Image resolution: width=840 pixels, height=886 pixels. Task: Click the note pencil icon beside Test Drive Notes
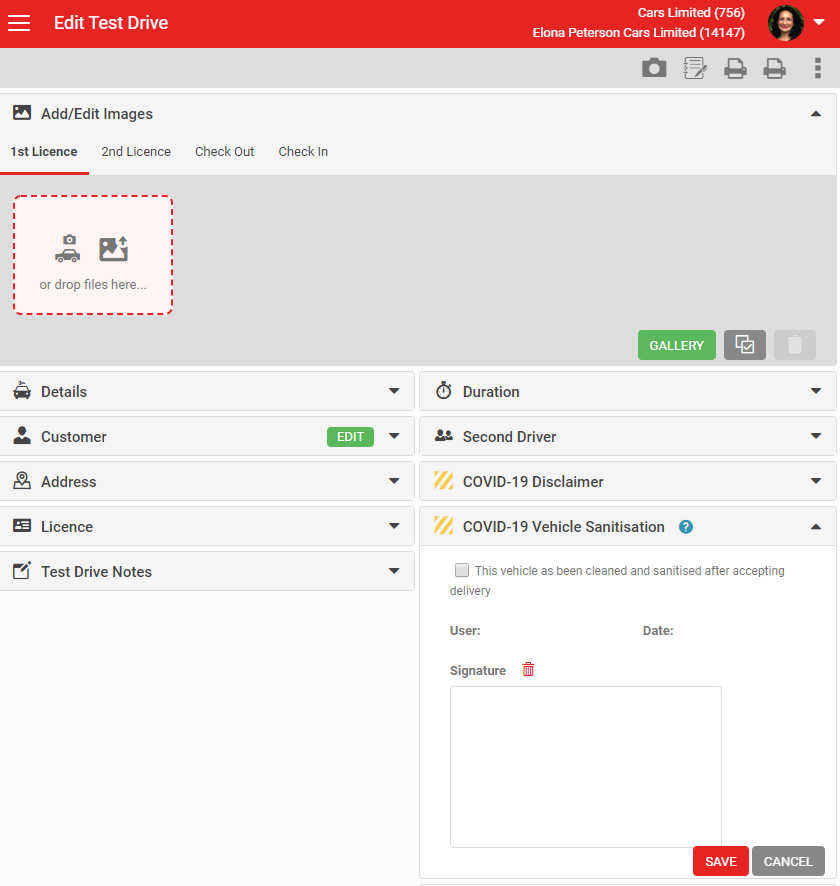pyautogui.click(x=22, y=570)
